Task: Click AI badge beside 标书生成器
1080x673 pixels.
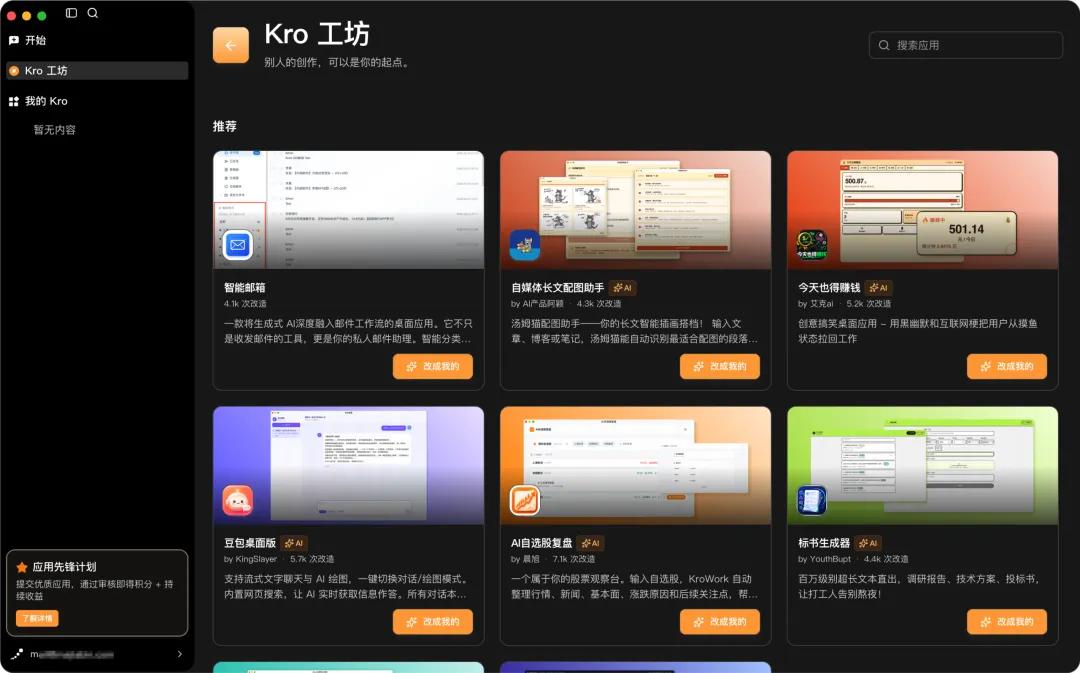Action: tap(868, 543)
